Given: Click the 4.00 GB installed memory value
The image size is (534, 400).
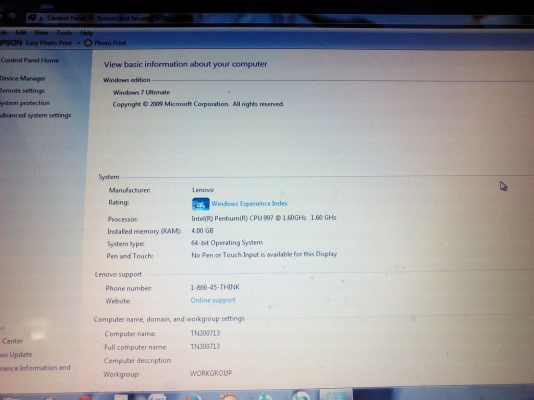Looking at the screenshot, I should [202, 231].
